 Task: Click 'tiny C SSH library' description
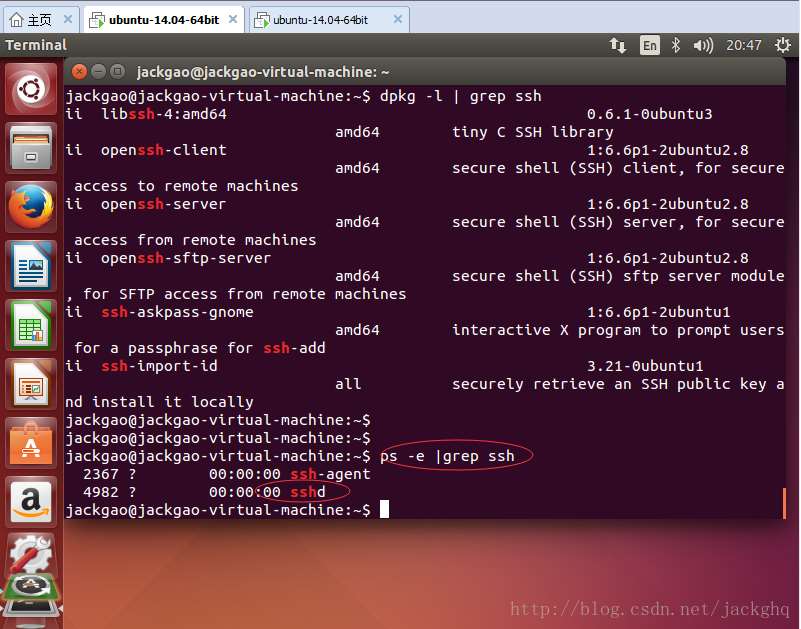[x=533, y=132]
